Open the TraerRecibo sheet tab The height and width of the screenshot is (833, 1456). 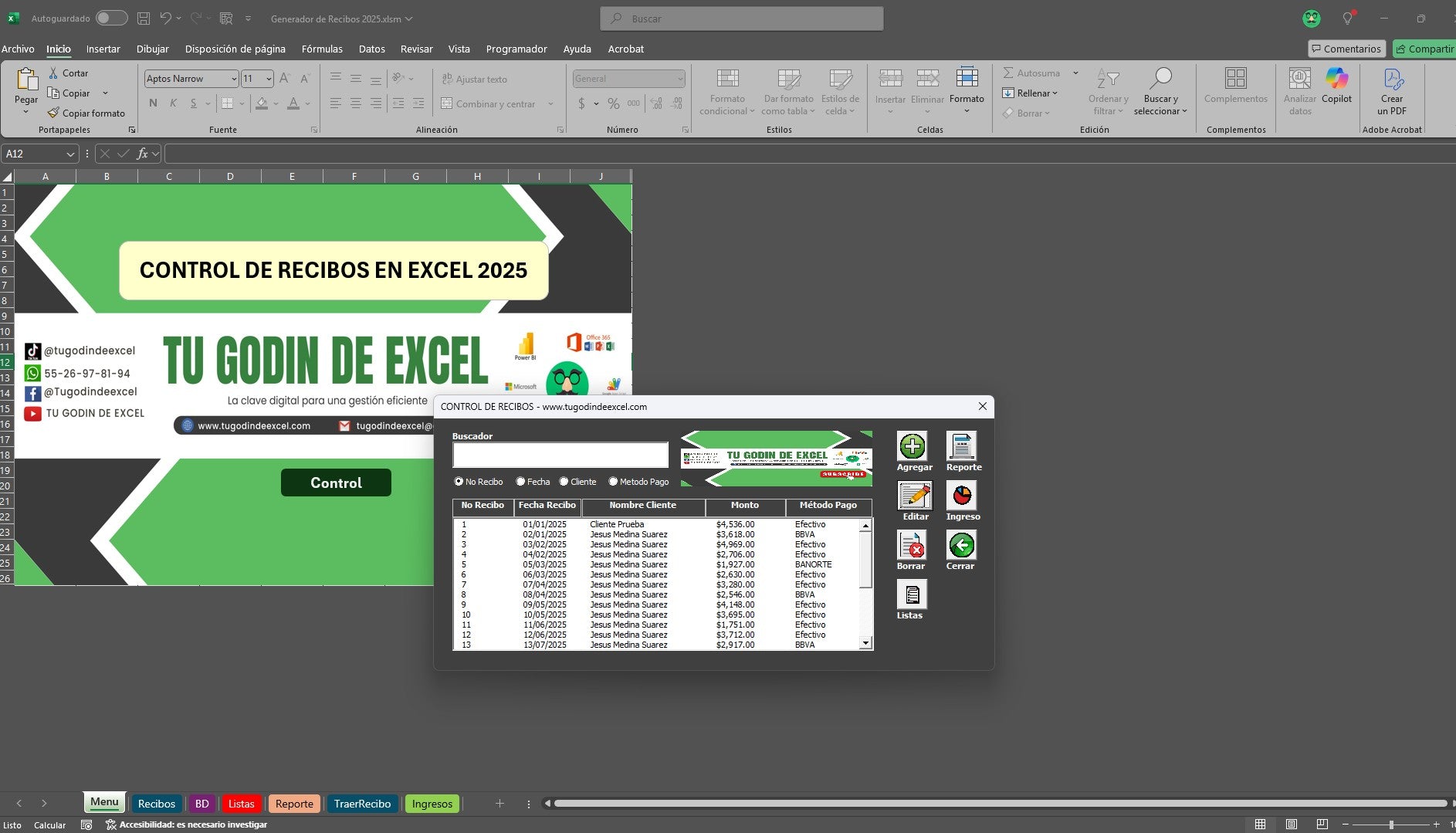(362, 804)
